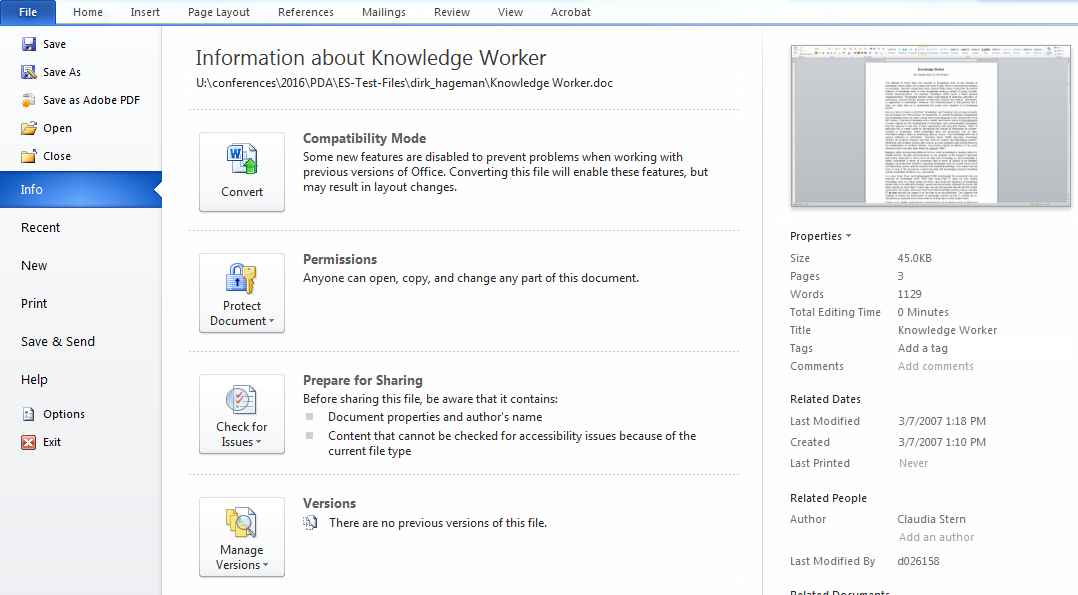This screenshot has width=1078, height=595.
Task: Click Save As text in sidebar
Action: [x=62, y=72]
